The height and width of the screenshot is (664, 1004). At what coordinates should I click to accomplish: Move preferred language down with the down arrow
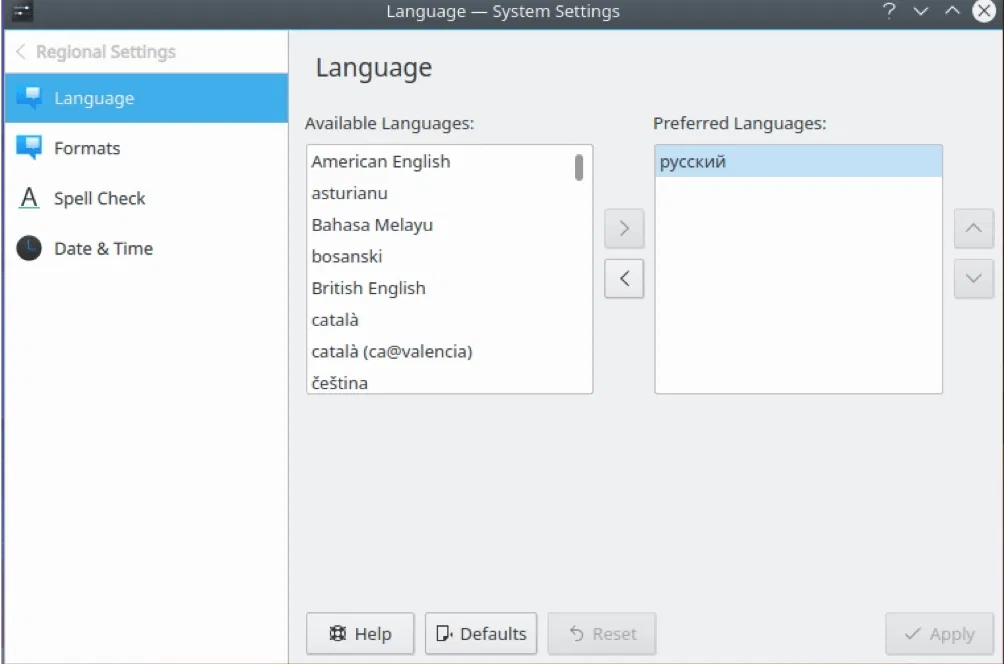click(x=973, y=279)
